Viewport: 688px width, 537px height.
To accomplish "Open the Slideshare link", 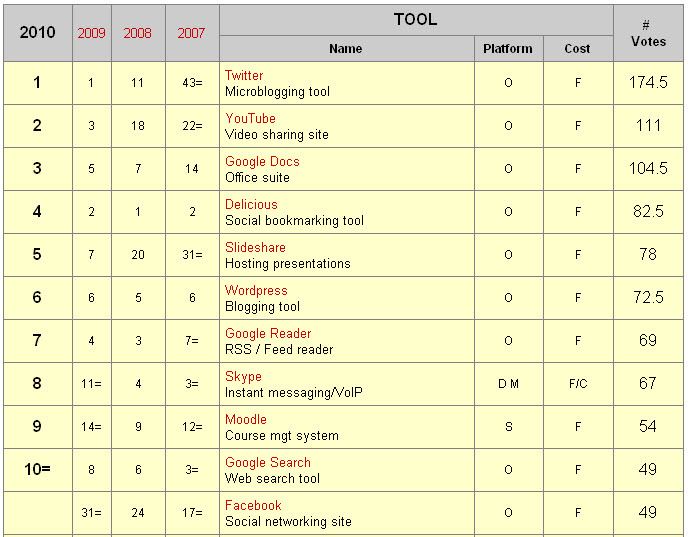I will [x=255, y=247].
